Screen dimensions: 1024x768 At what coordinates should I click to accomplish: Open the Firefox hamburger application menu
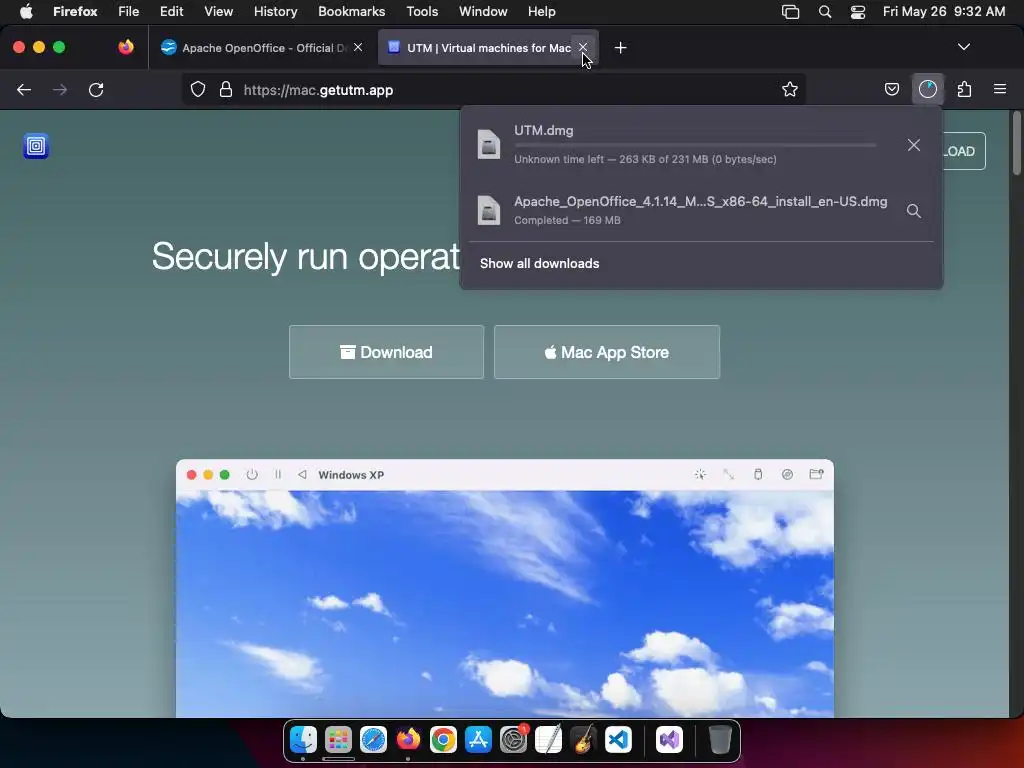1000,89
